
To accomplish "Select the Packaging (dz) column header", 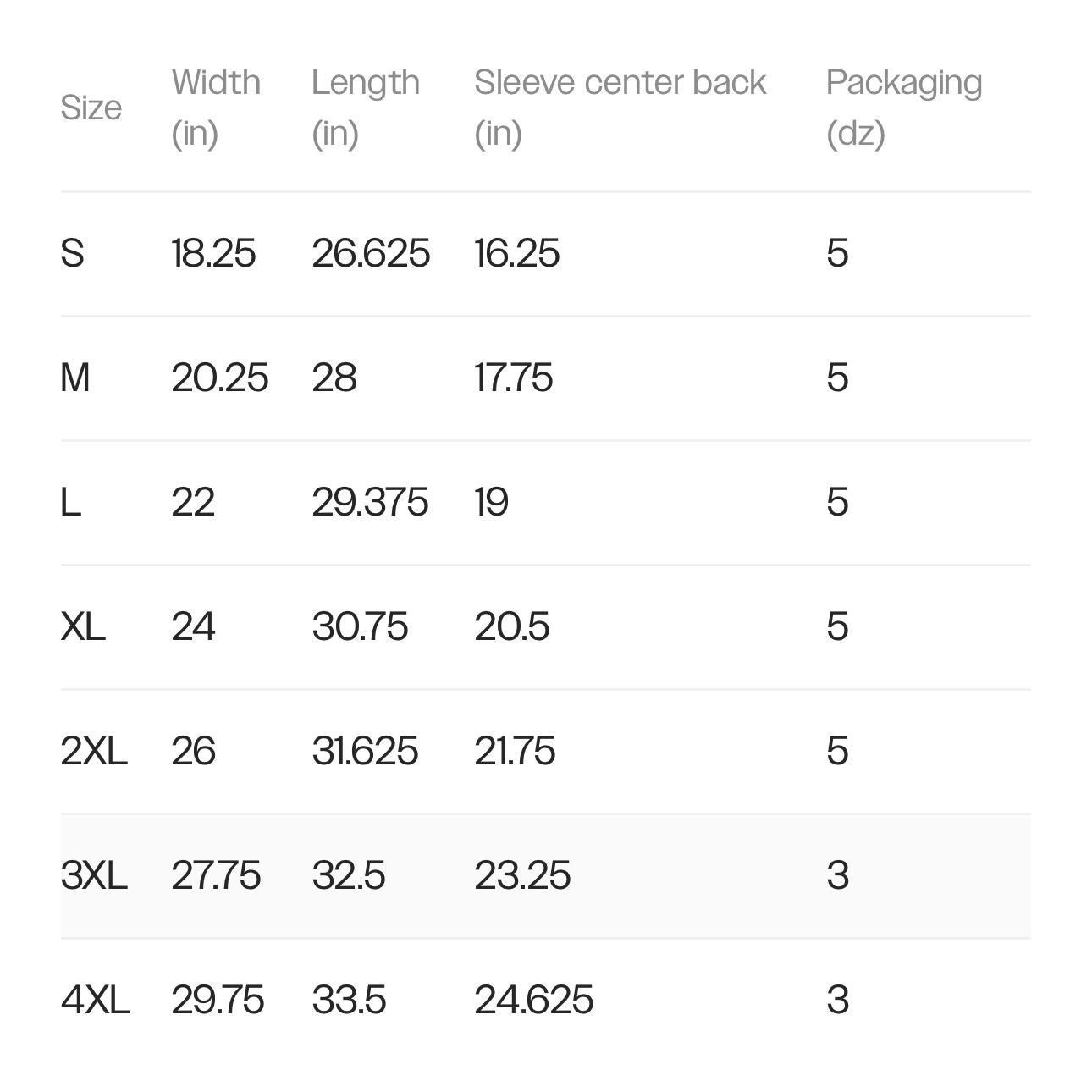I will pos(903,108).
